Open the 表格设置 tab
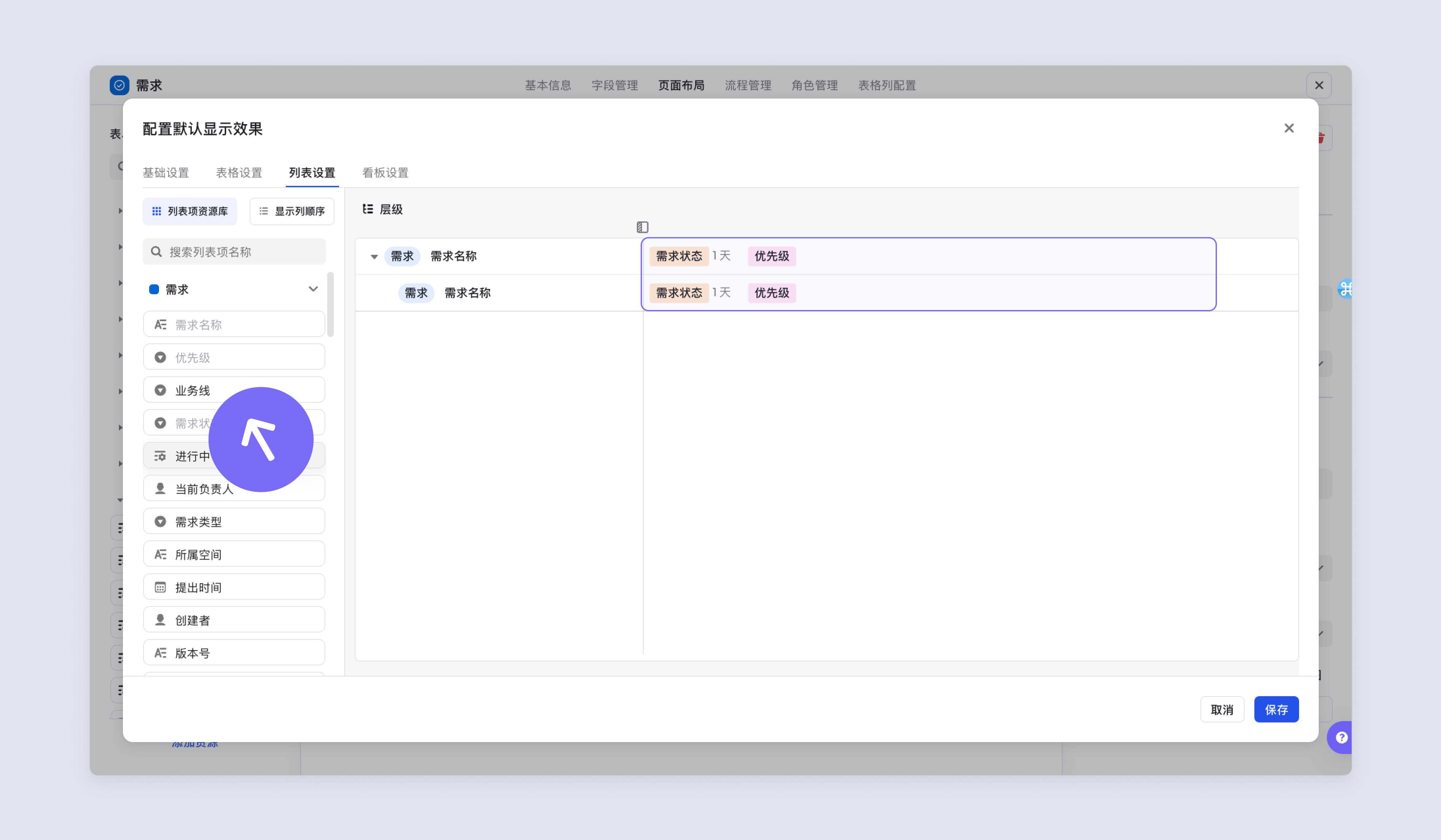 [x=239, y=173]
